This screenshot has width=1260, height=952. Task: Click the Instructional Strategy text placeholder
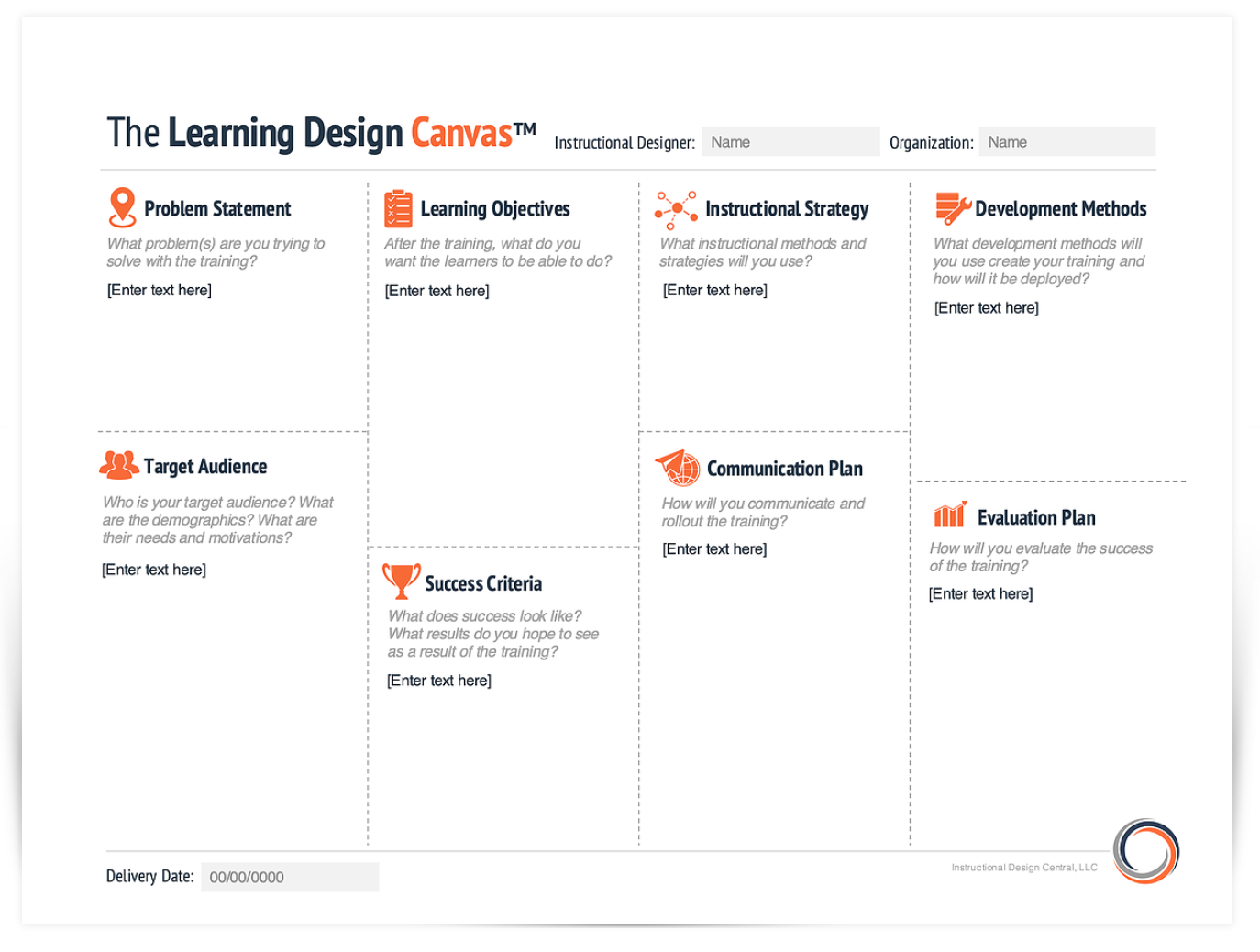[715, 290]
